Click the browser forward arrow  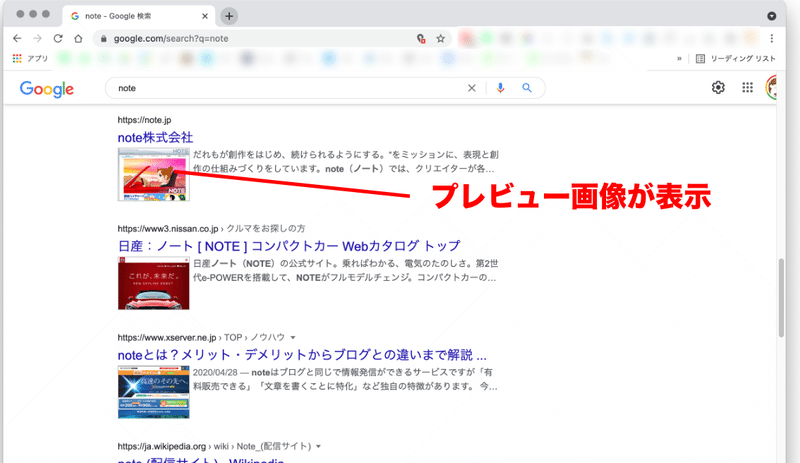[x=37, y=38]
